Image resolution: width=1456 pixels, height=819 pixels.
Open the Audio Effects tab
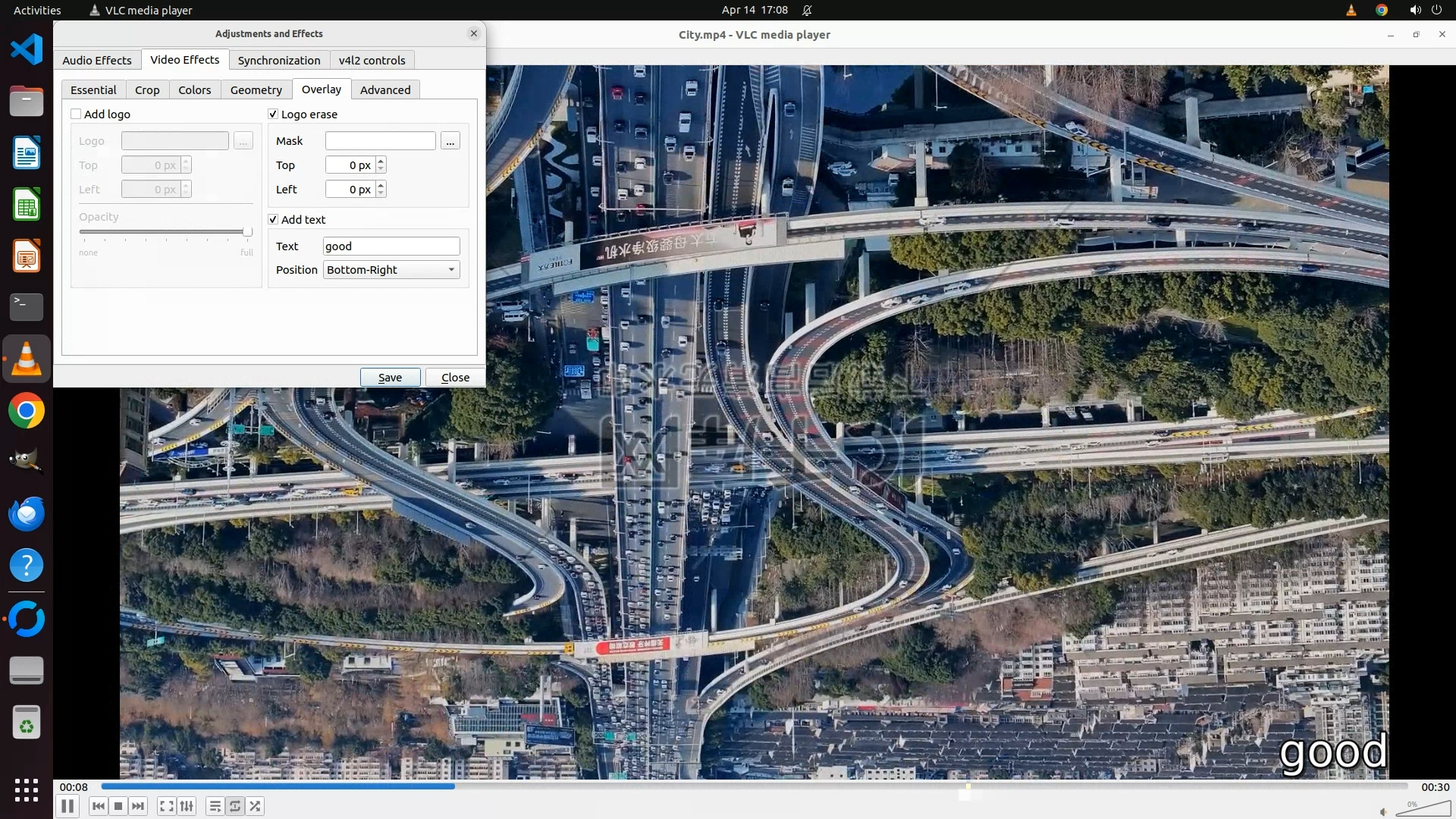96,60
